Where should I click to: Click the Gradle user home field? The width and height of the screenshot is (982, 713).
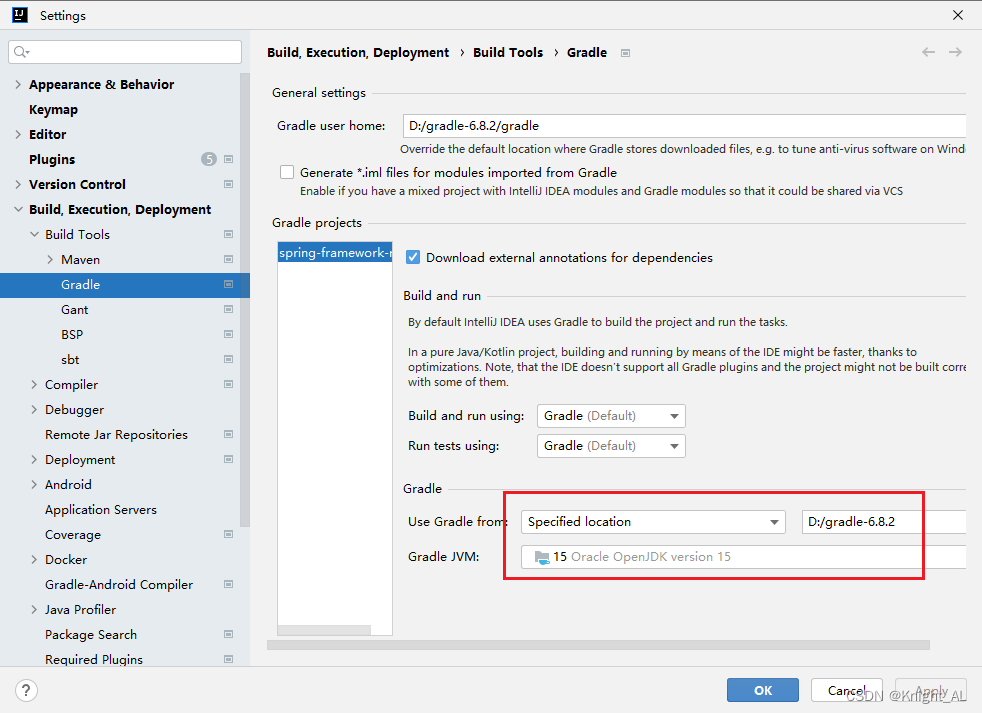(684, 126)
